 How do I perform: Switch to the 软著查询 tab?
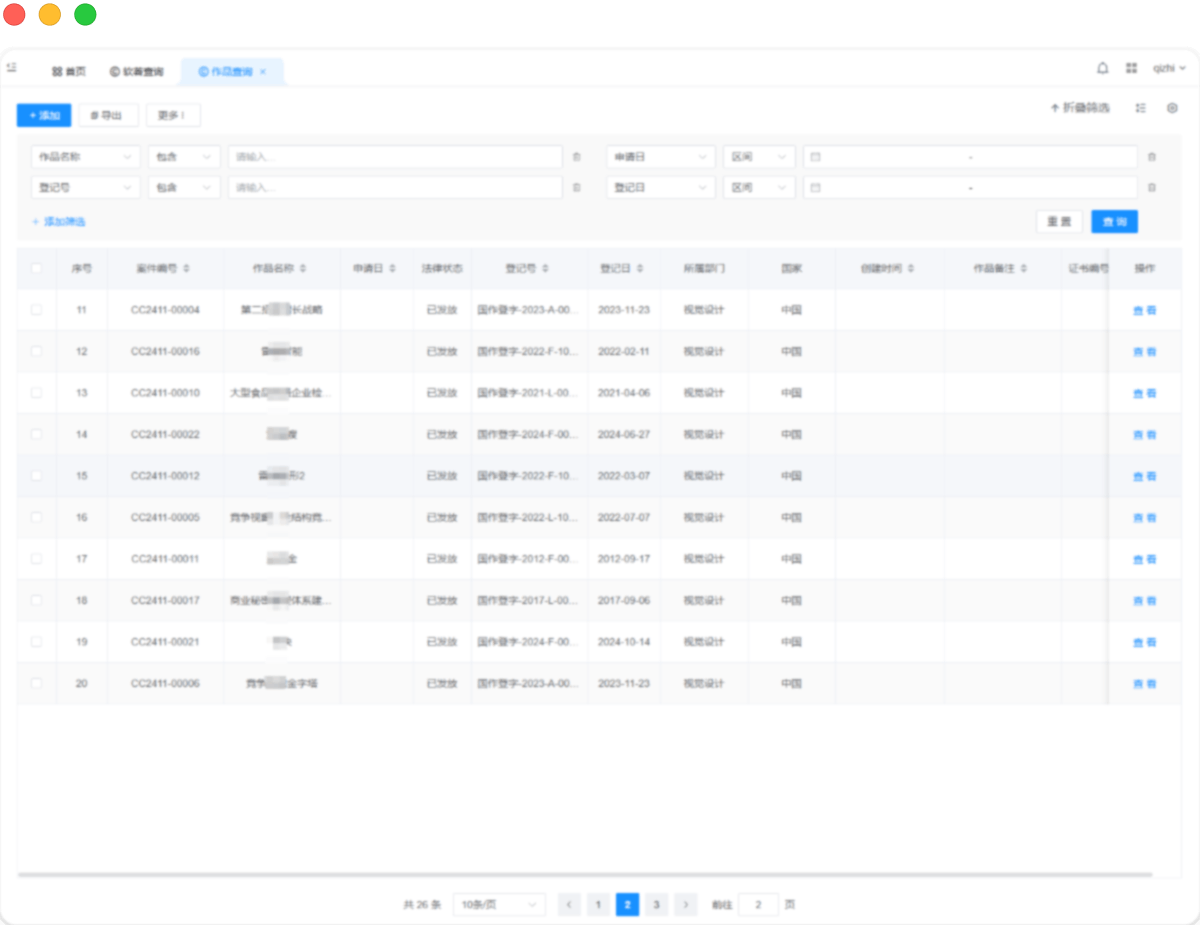pos(137,72)
